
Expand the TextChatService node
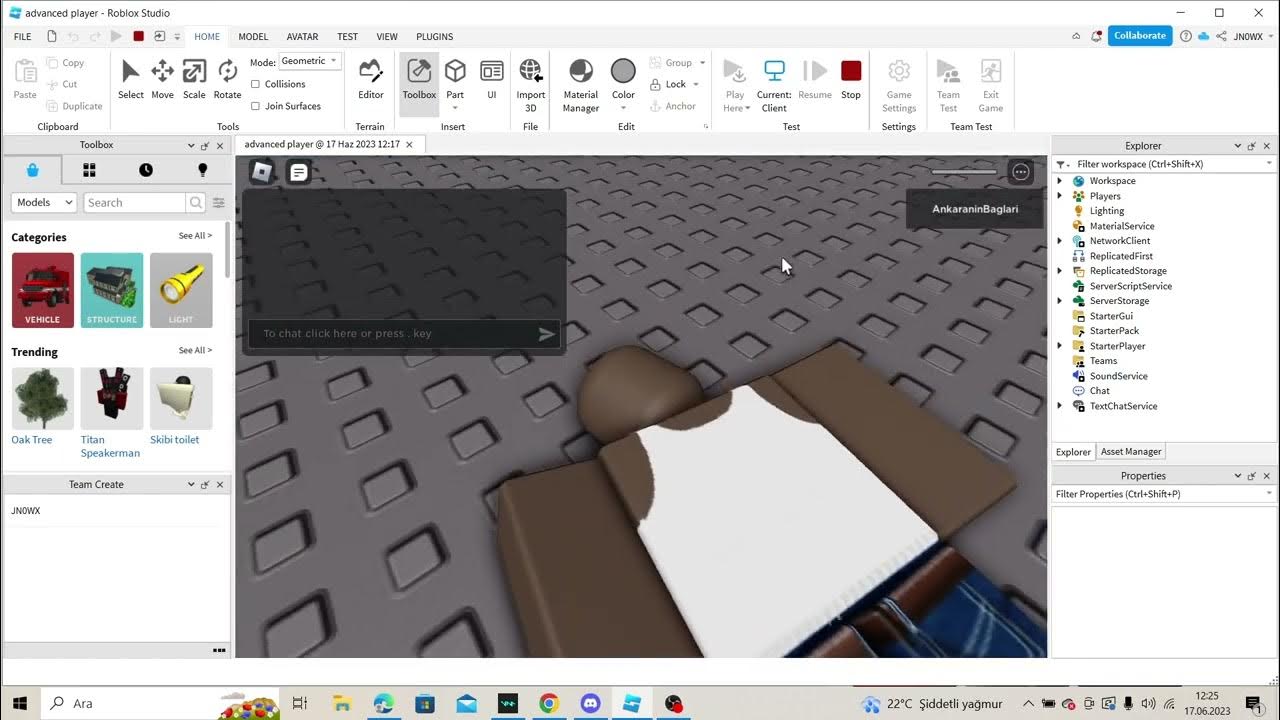pos(1060,406)
